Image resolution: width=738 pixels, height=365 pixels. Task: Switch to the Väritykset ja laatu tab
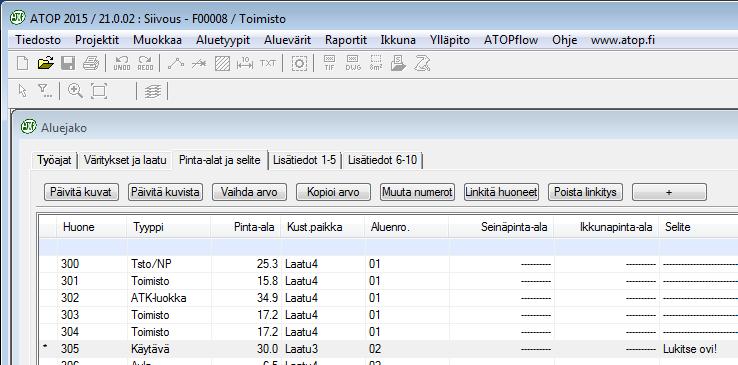click(x=125, y=160)
